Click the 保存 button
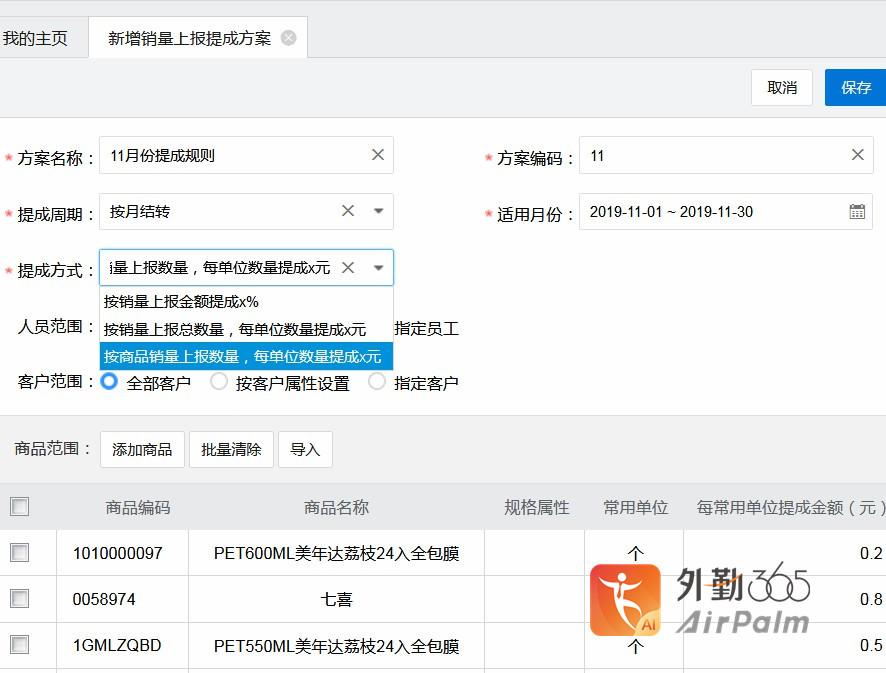886x673 pixels. 855,88
